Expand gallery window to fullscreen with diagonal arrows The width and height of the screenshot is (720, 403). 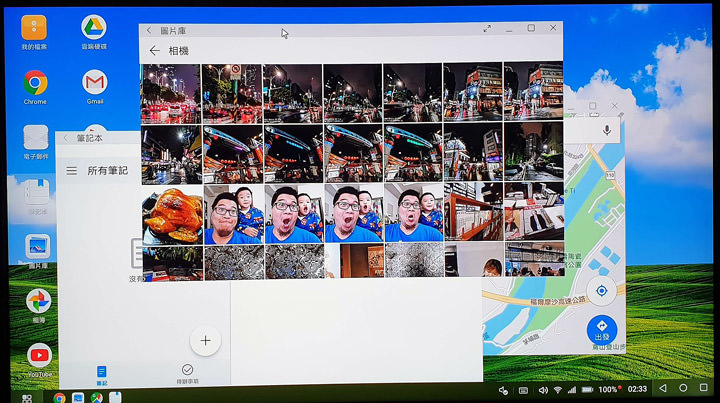487,29
